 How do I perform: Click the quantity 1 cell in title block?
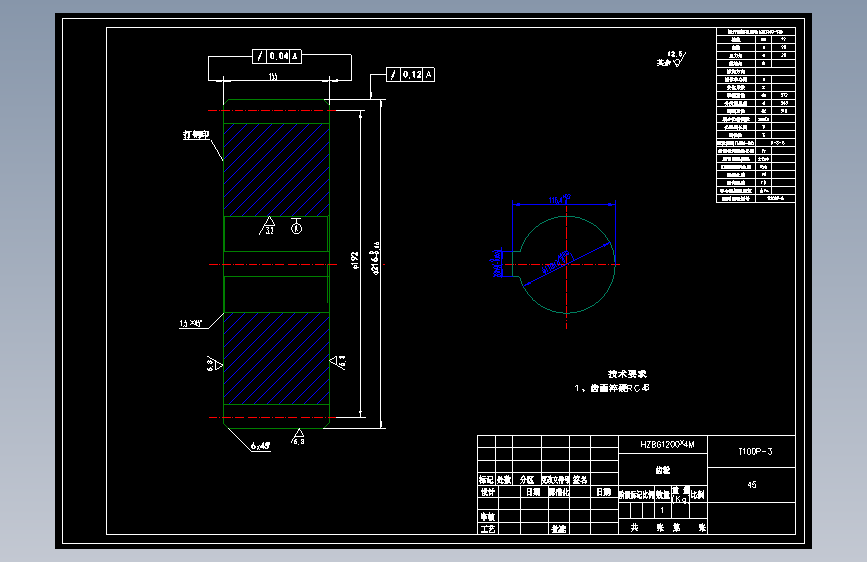[x=662, y=510]
